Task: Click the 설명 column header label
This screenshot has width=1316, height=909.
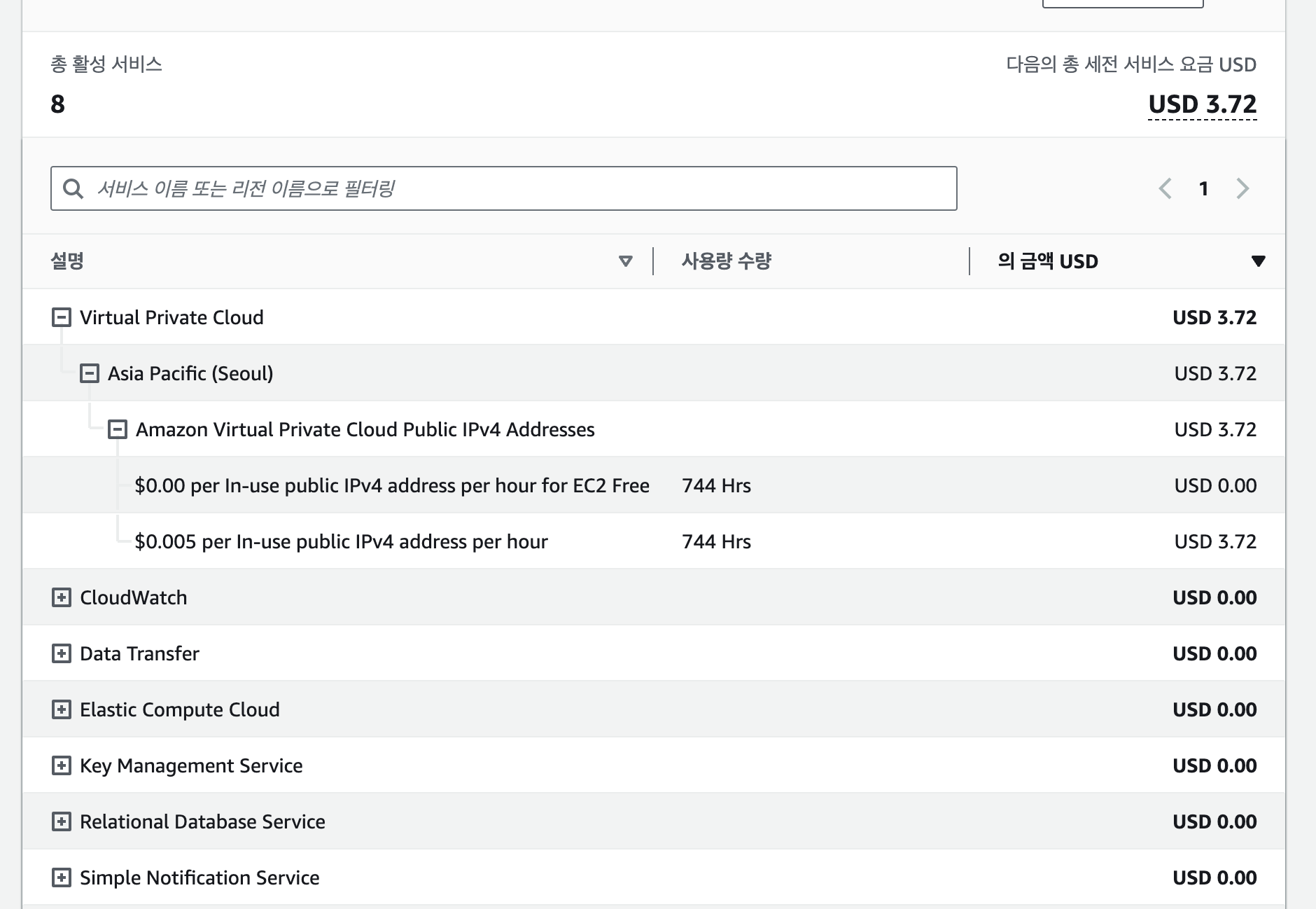Action: point(67,261)
